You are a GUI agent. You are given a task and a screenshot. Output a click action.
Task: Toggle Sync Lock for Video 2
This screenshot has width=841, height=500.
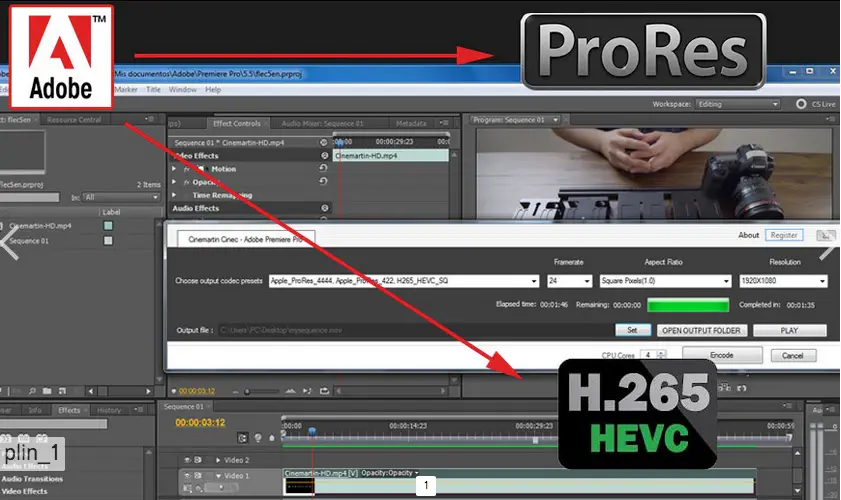coord(198,460)
